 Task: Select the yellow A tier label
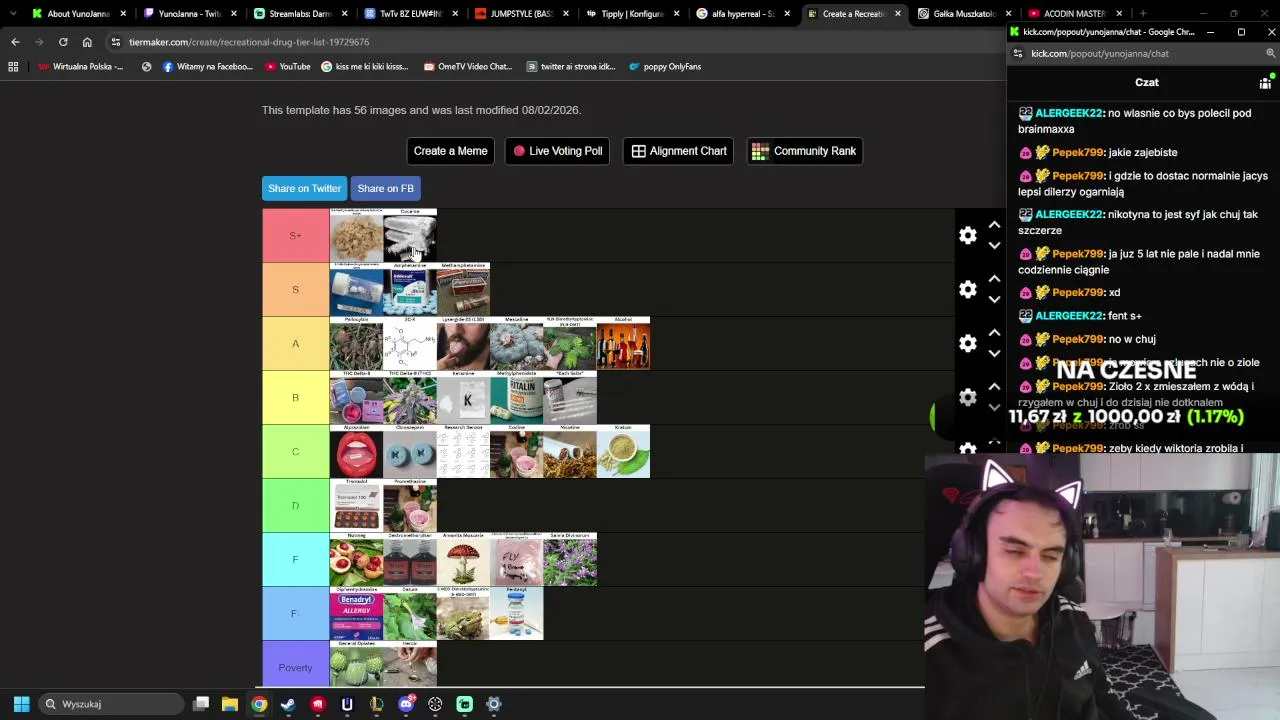[295, 343]
